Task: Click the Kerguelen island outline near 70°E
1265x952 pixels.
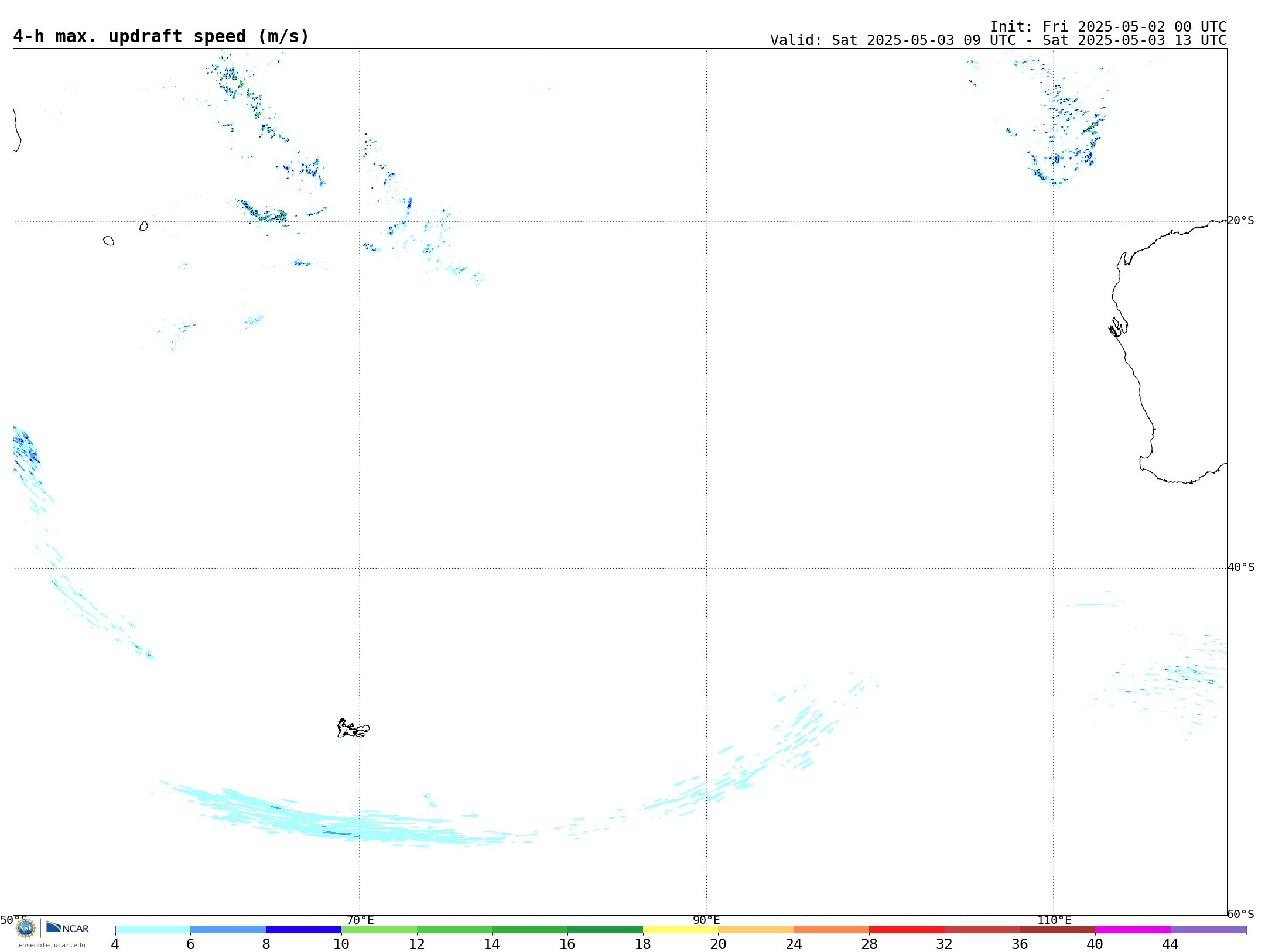Action: [x=353, y=728]
